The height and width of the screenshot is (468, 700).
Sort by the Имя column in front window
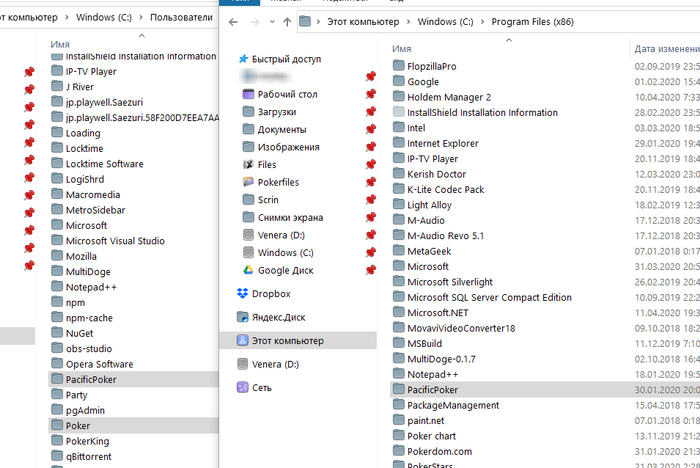402,49
